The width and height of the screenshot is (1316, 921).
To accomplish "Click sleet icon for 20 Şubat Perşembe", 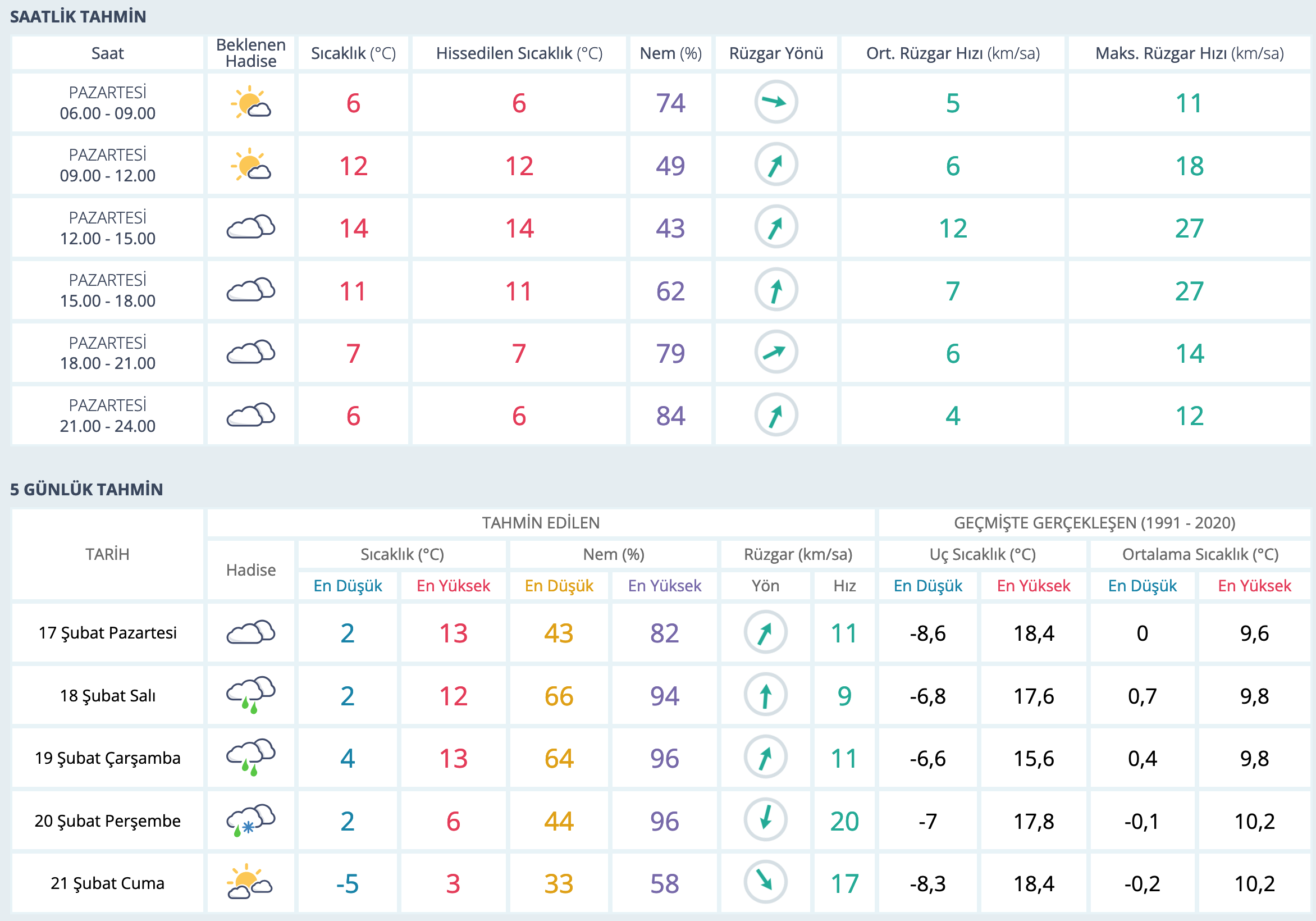I will tap(250, 820).
